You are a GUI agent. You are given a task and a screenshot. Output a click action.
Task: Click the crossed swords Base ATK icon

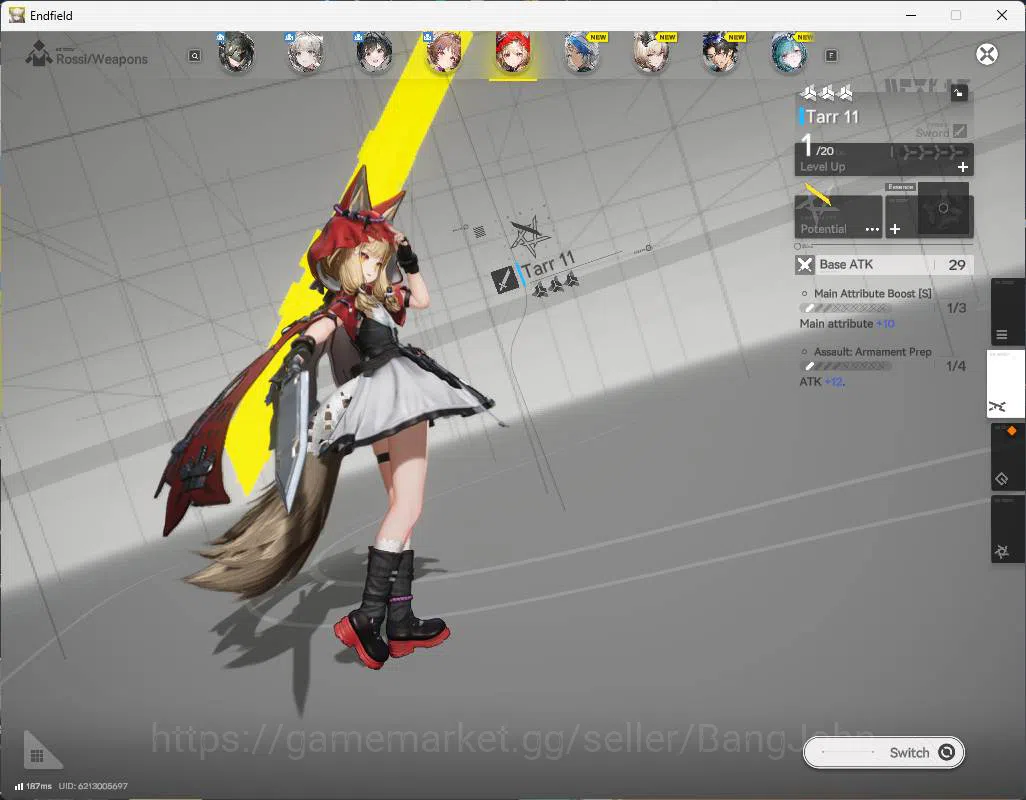pos(805,265)
